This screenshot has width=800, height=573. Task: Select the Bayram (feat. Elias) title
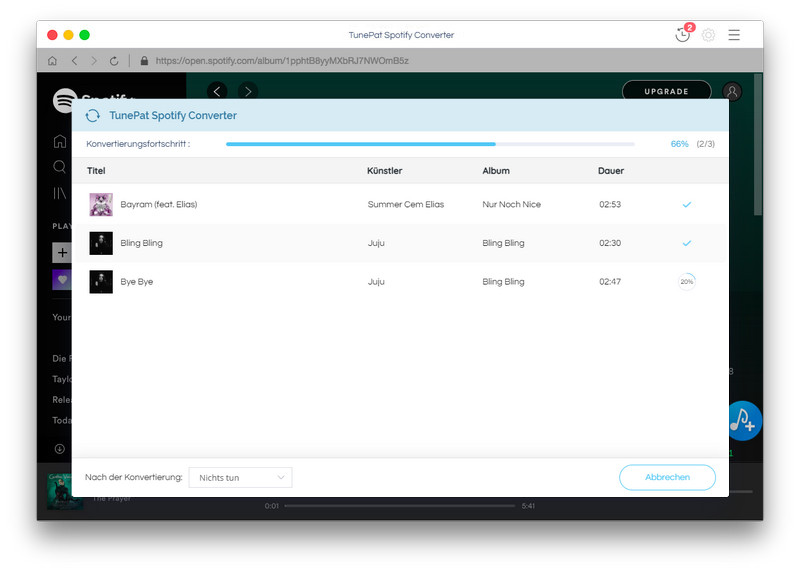pos(159,204)
